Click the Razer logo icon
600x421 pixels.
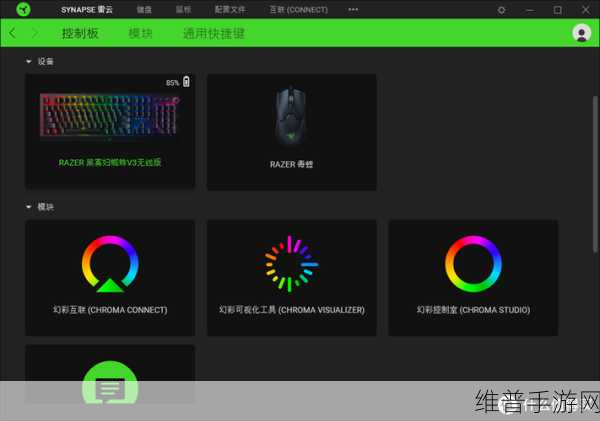(x=23, y=10)
